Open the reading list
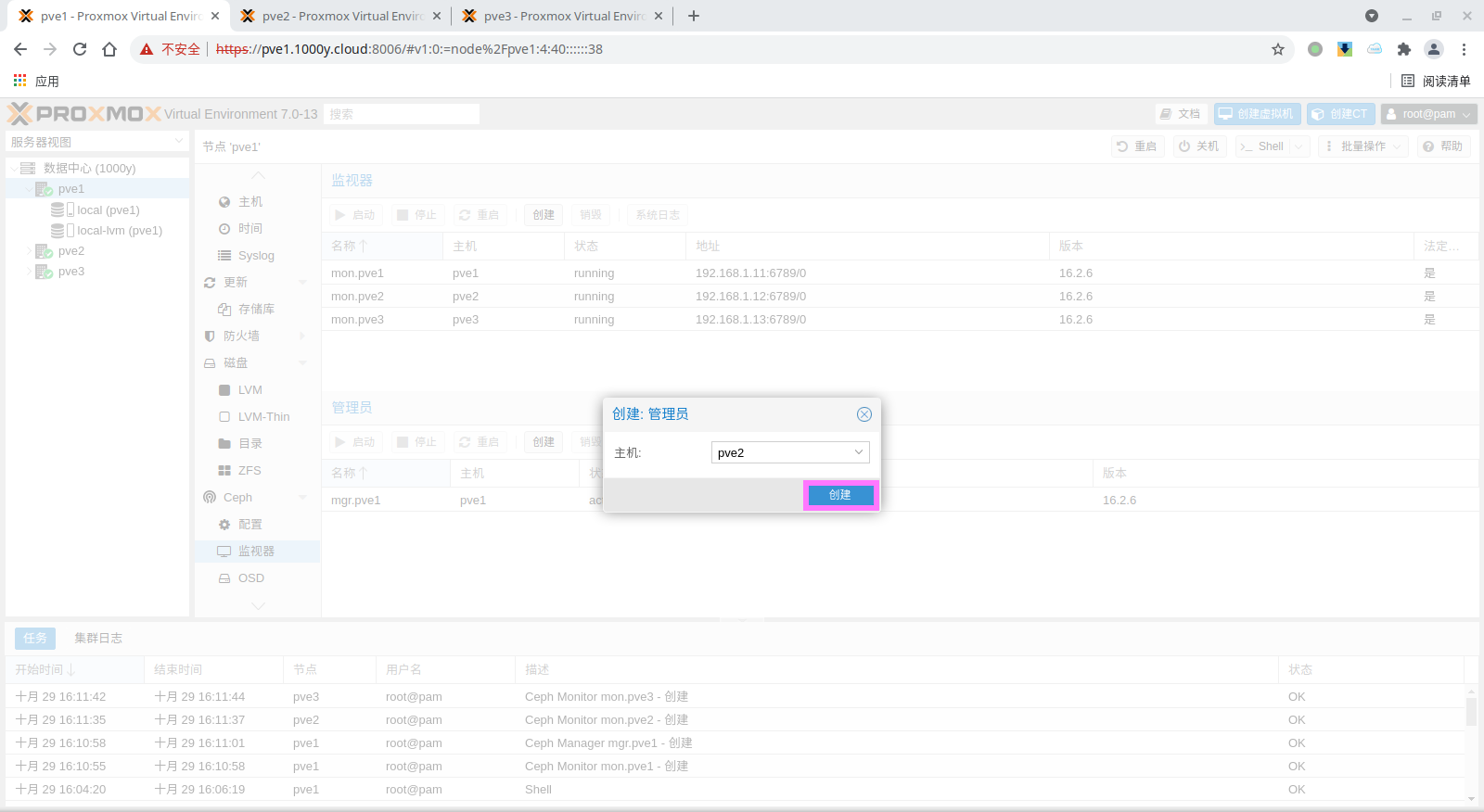This screenshot has height=812, width=1484. pyautogui.click(x=1435, y=81)
